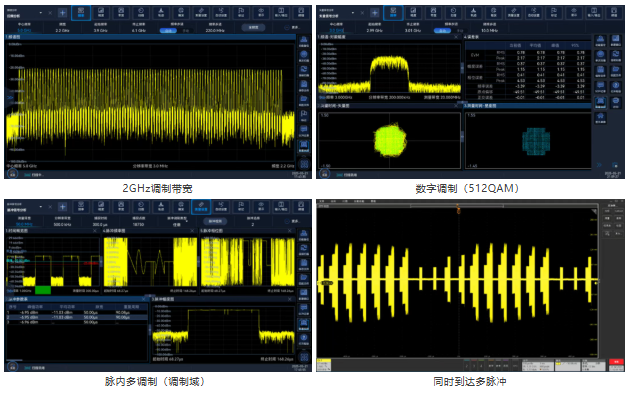Expand the mode dropdown arrow in 512QAM screen
This screenshot has height=393, width=628.
coord(353,13)
